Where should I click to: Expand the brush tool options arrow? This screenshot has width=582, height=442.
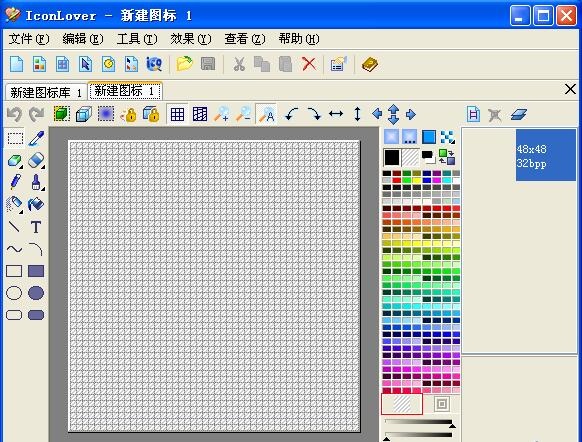[43, 189]
